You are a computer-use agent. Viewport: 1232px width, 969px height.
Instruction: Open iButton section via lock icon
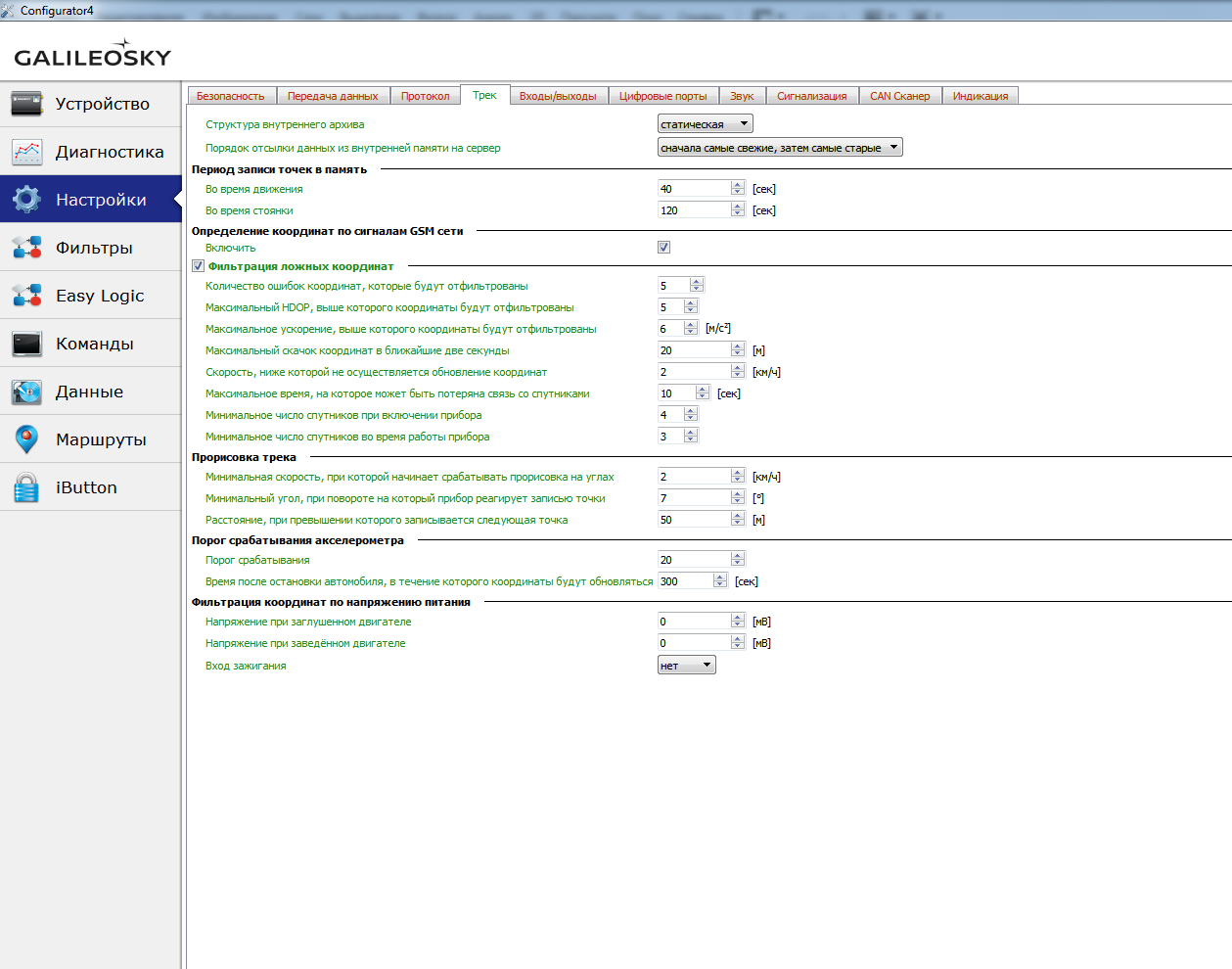pyautogui.click(x=26, y=487)
